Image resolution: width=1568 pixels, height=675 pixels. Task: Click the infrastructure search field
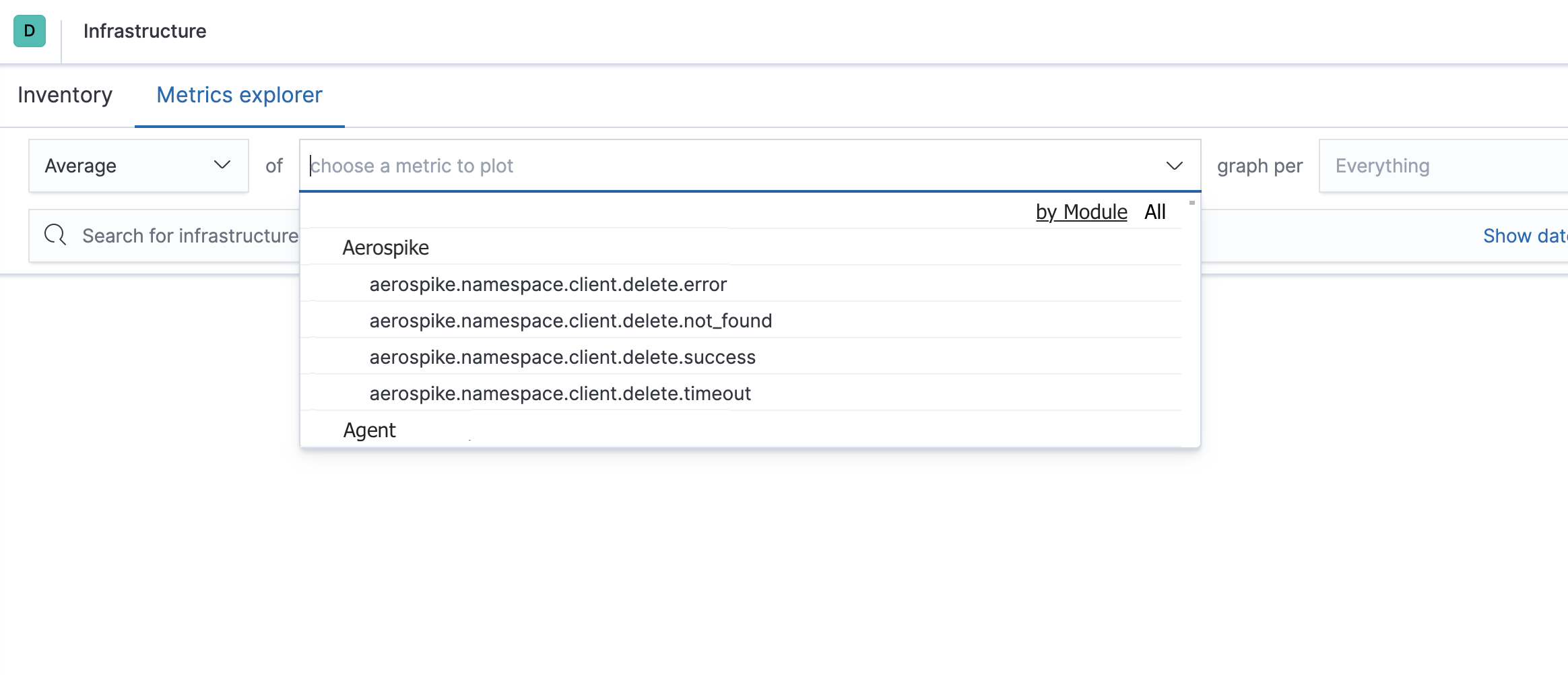coord(202,235)
